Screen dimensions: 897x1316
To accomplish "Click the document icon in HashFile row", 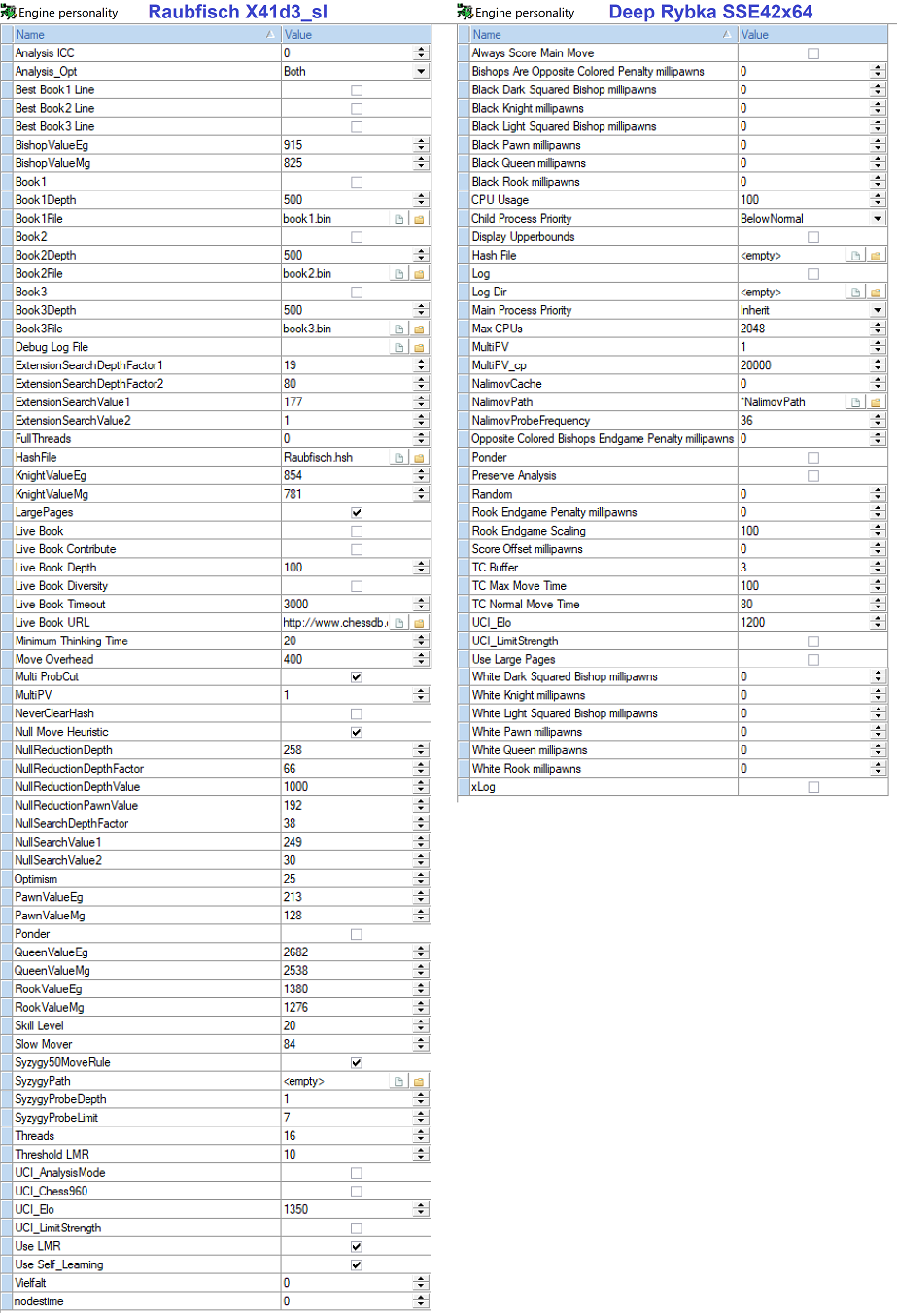I will pyautogui.click(x=399, y=458).
